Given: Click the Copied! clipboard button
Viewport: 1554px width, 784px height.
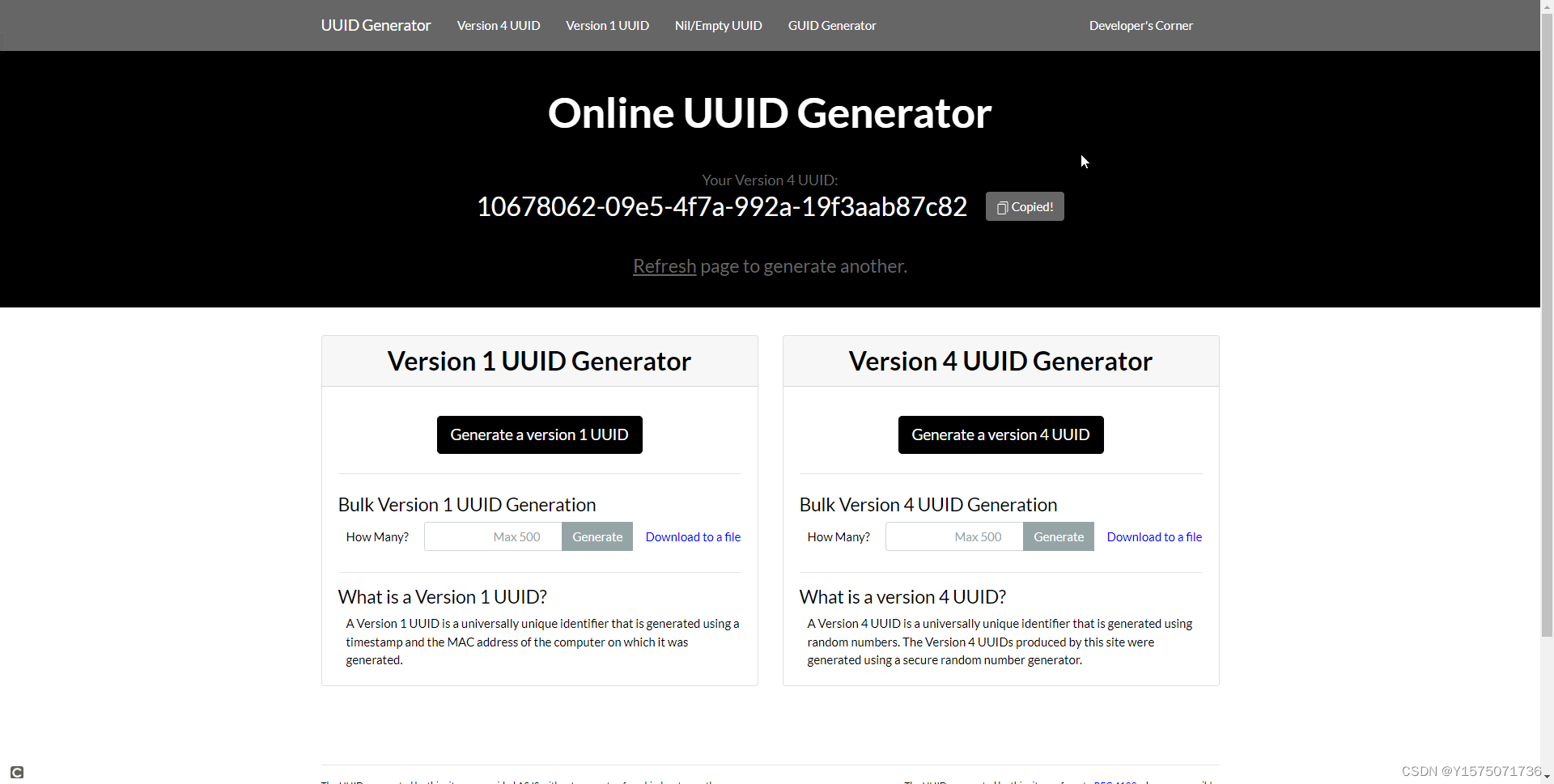Looking at the screenshot, I should click(x=1025, y=206).
